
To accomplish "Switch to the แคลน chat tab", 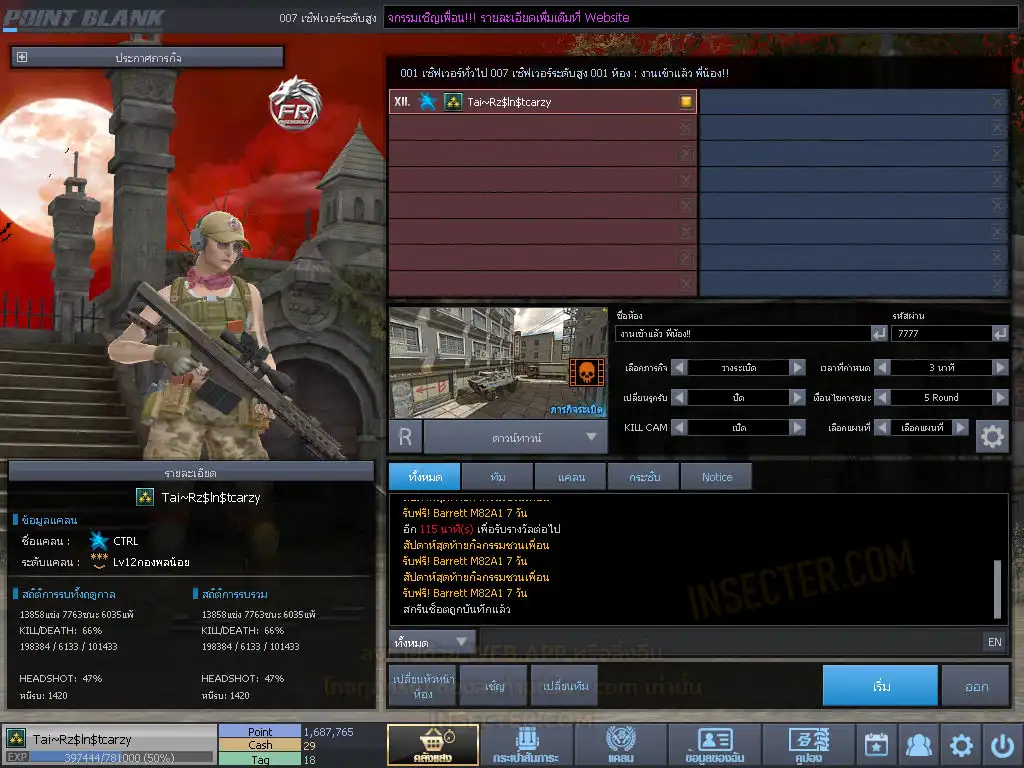I will 569,477.
